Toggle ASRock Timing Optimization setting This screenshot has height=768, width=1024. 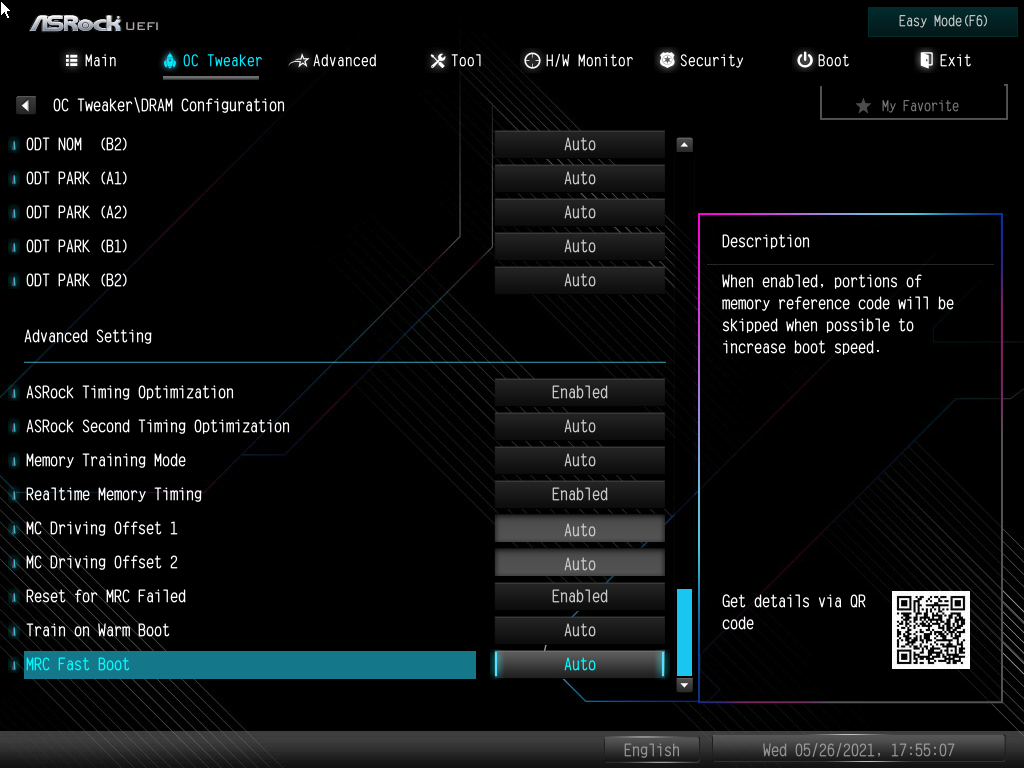click(x=579, y=392)
